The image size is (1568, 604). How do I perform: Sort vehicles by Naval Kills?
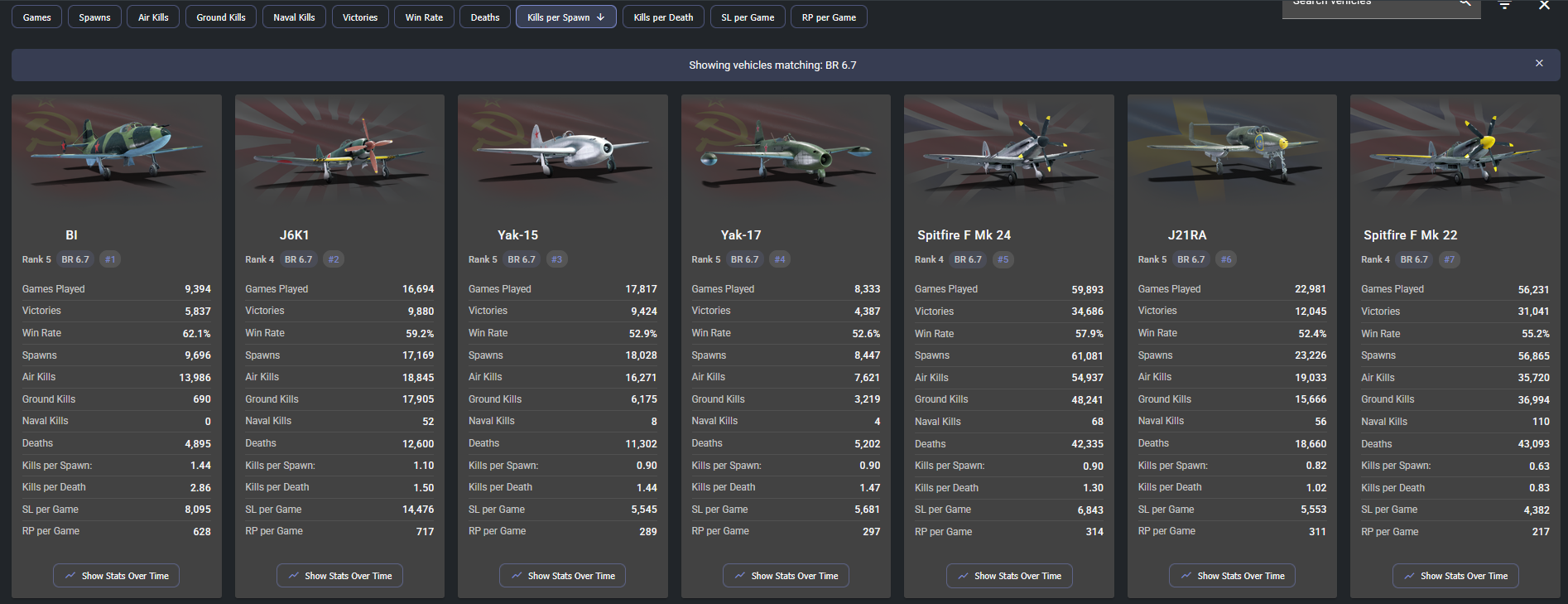(x=294, y=17)
